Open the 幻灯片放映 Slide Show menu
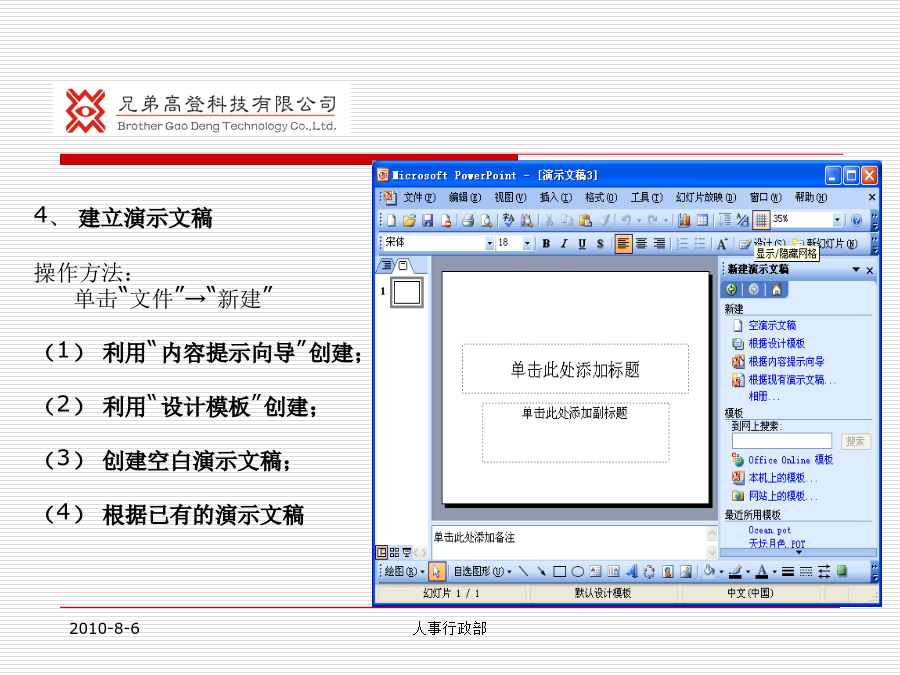The image size is (900, 675). click(x=705, y=198)
